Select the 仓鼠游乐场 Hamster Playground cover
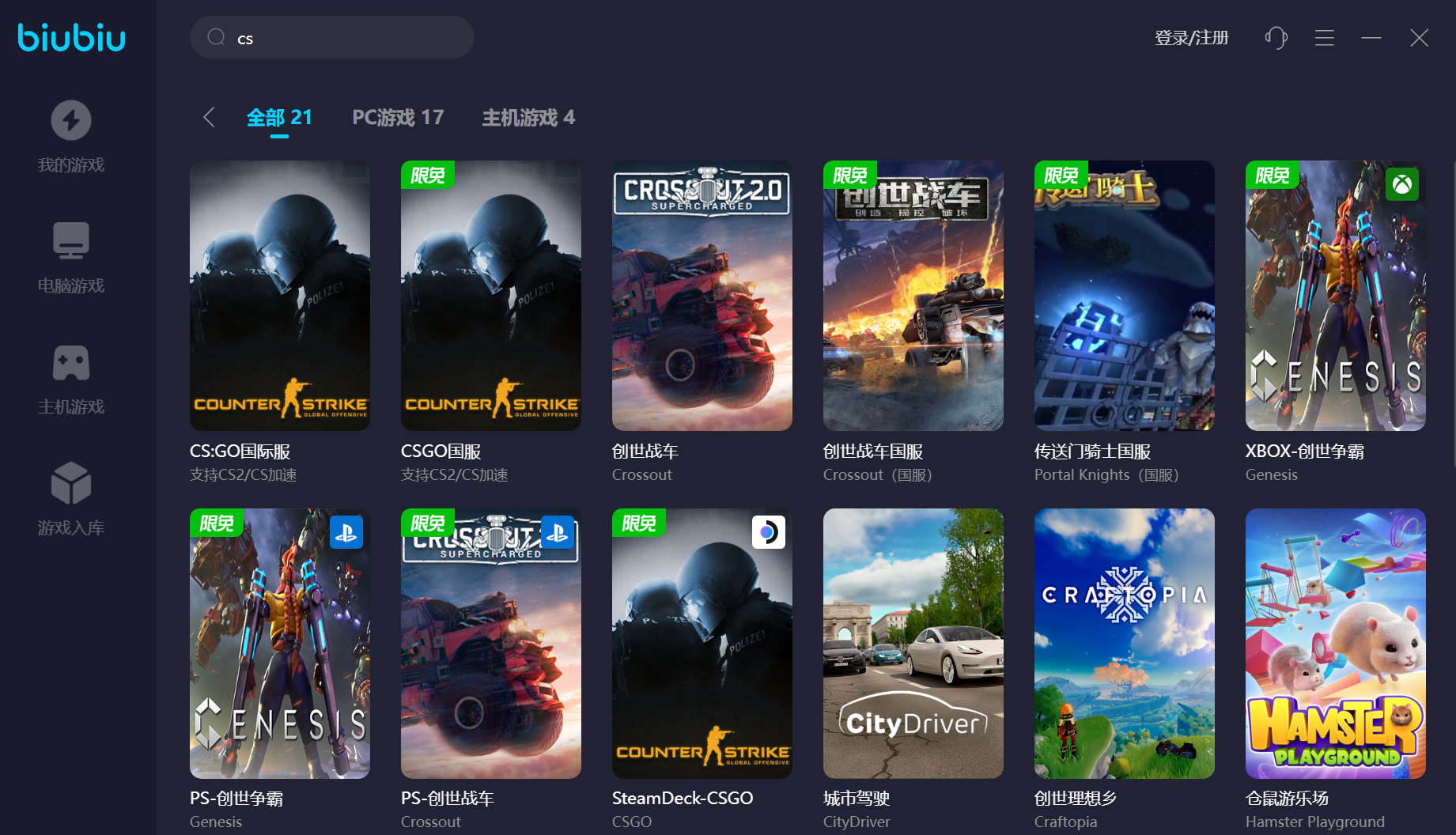 point(1335,643)
